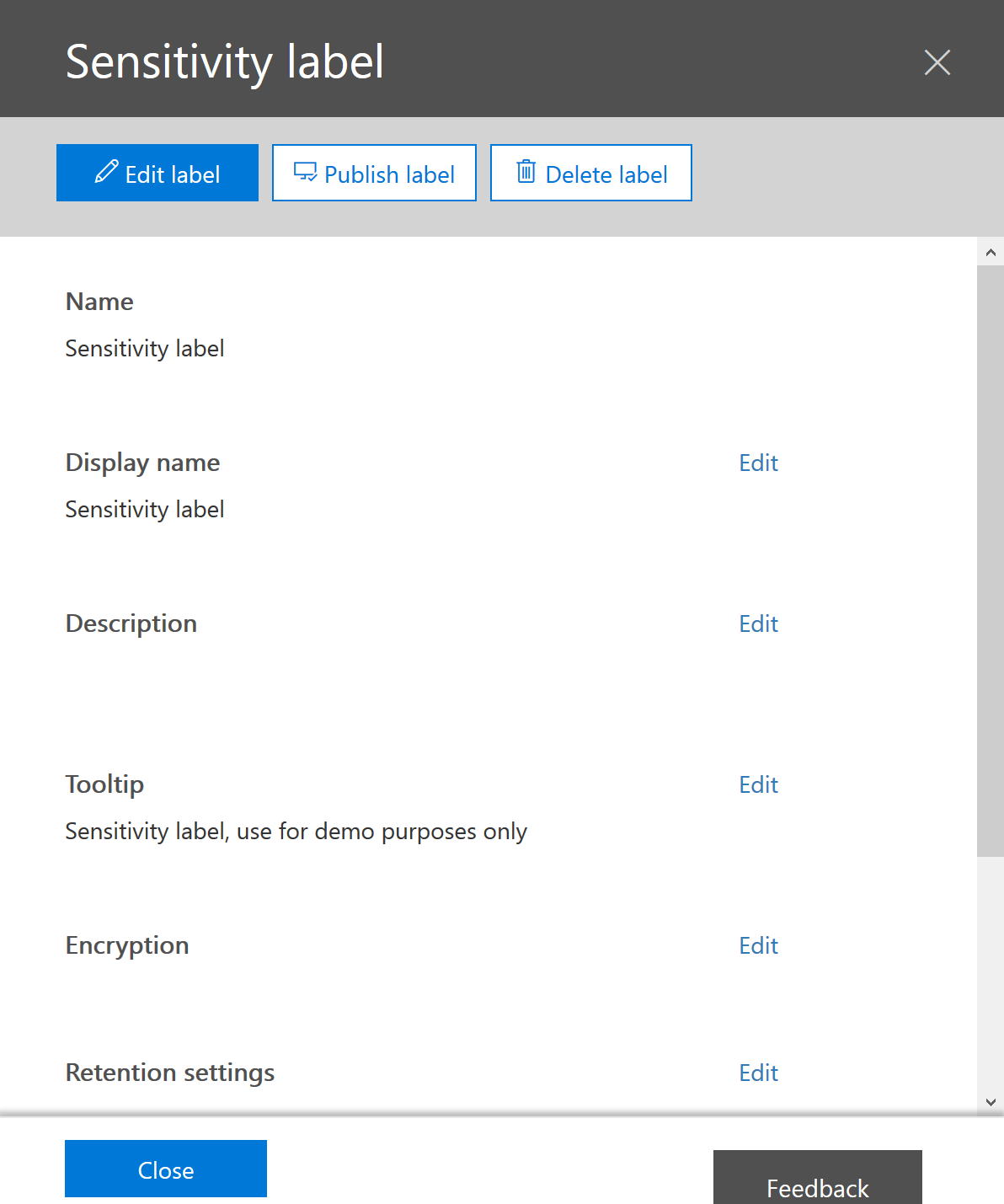Click the scrollbar down arrow
Viewport: 1004px width, 1204px height.
coord(991,1102)
